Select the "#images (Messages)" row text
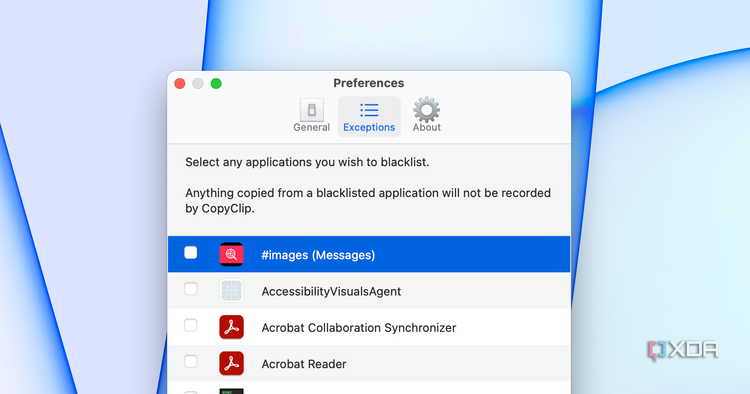The width and height of the screenshot is (750, 394). [x=318, y=255]
